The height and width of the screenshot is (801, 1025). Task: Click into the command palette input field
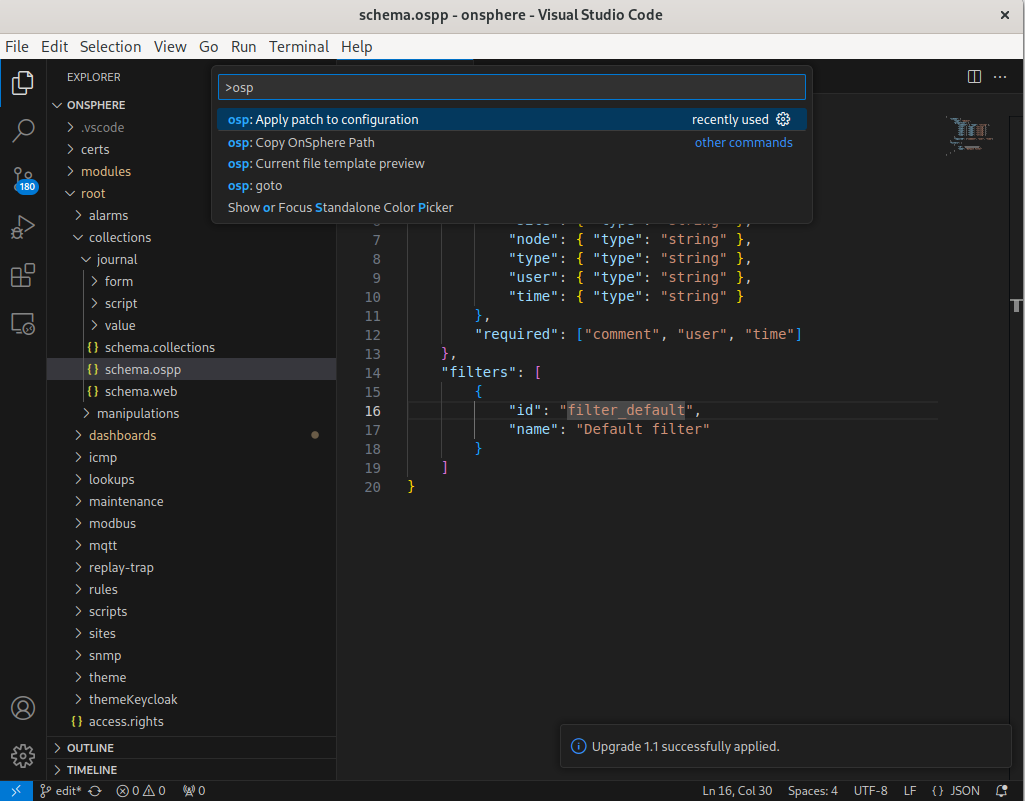coord(512,87)
